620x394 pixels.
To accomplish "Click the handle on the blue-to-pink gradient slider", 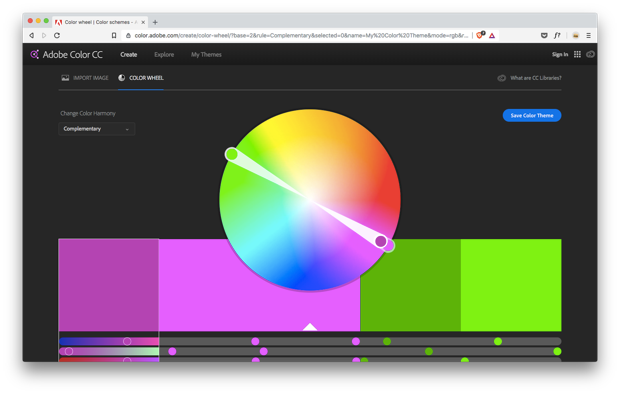I will tap(127, 341).
